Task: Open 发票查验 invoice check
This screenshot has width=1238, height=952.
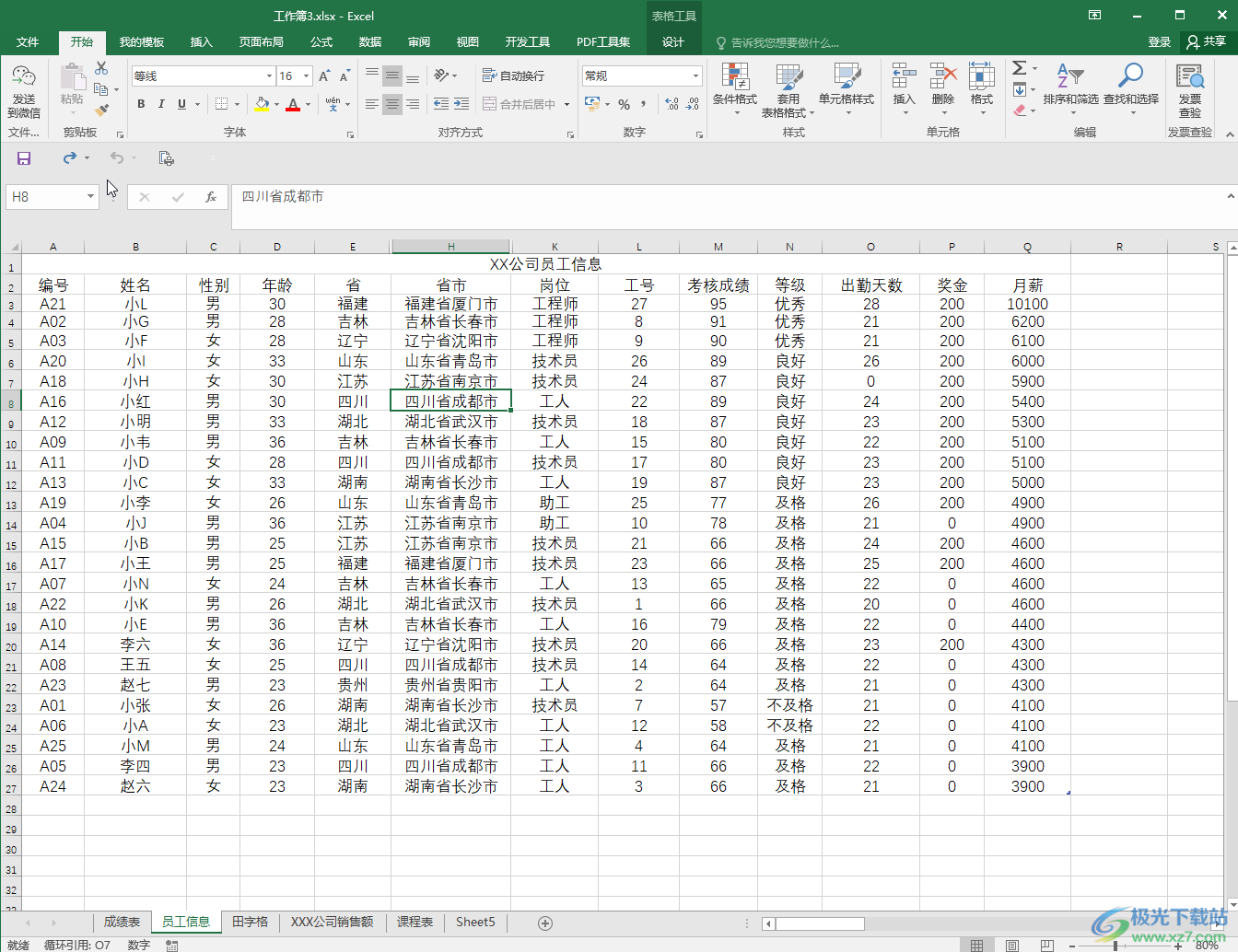Action: click(1190, 90)
